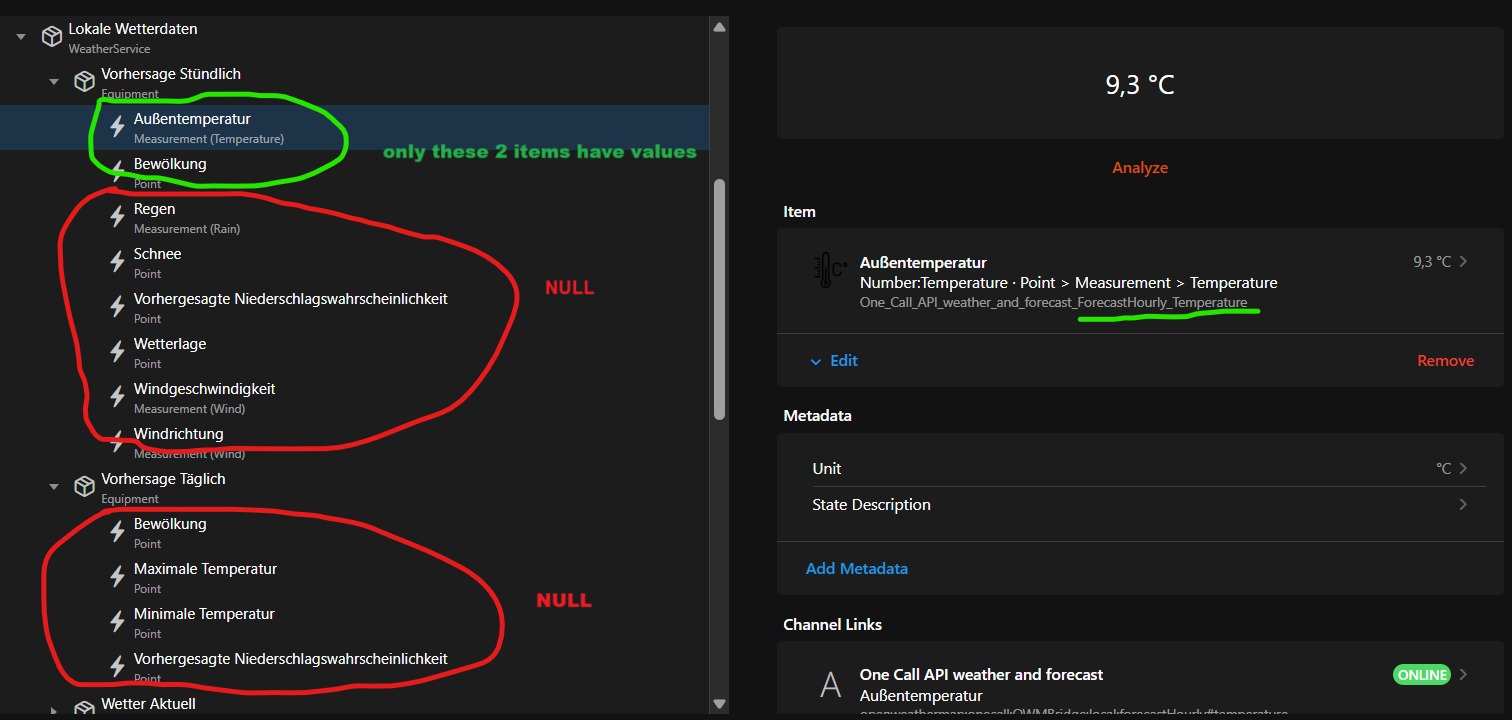Click the Wetter Aktuell cube icon
1512x720 pixels.
click(84, 708)
